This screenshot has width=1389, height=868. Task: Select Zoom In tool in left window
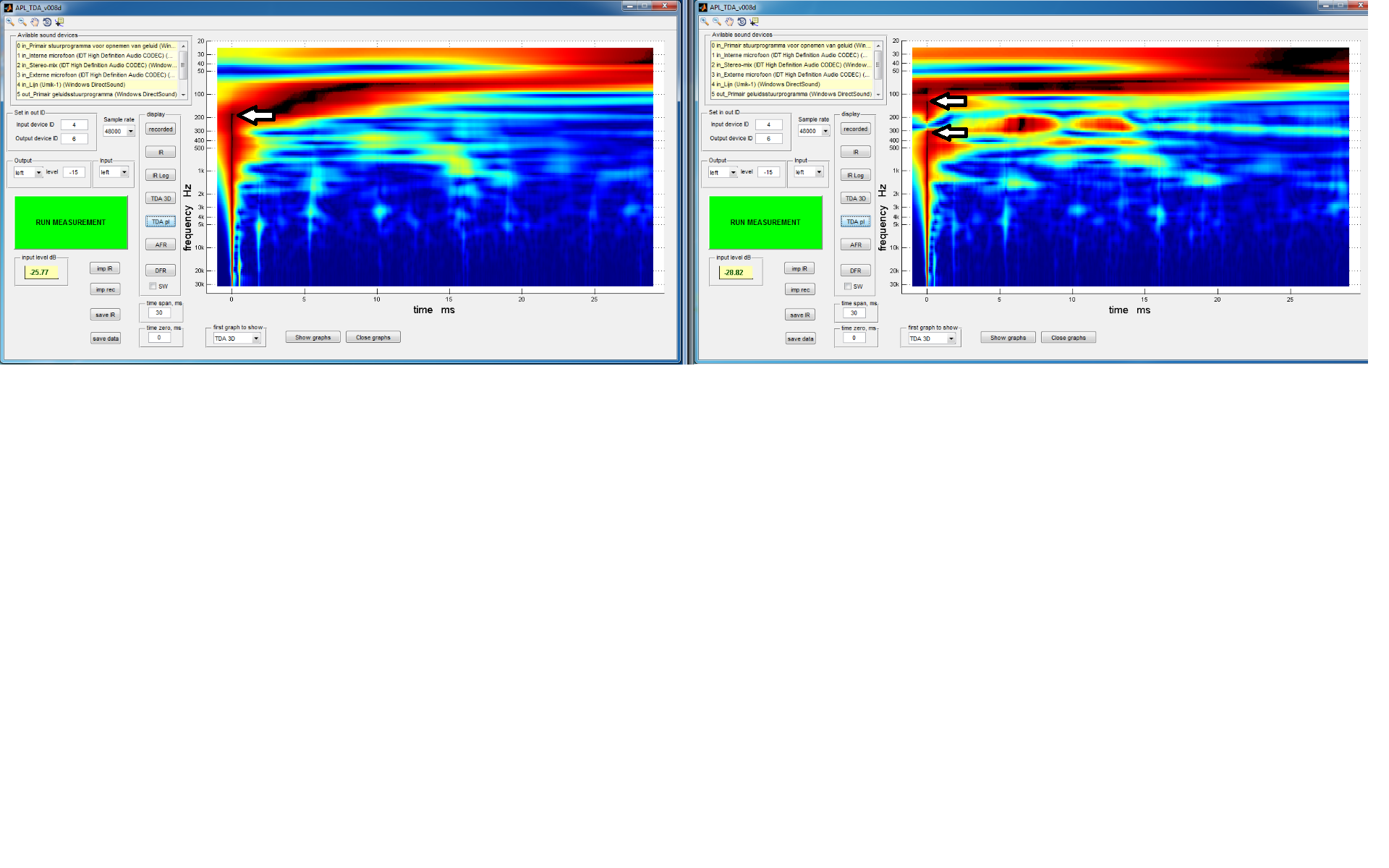click(10, 22)
